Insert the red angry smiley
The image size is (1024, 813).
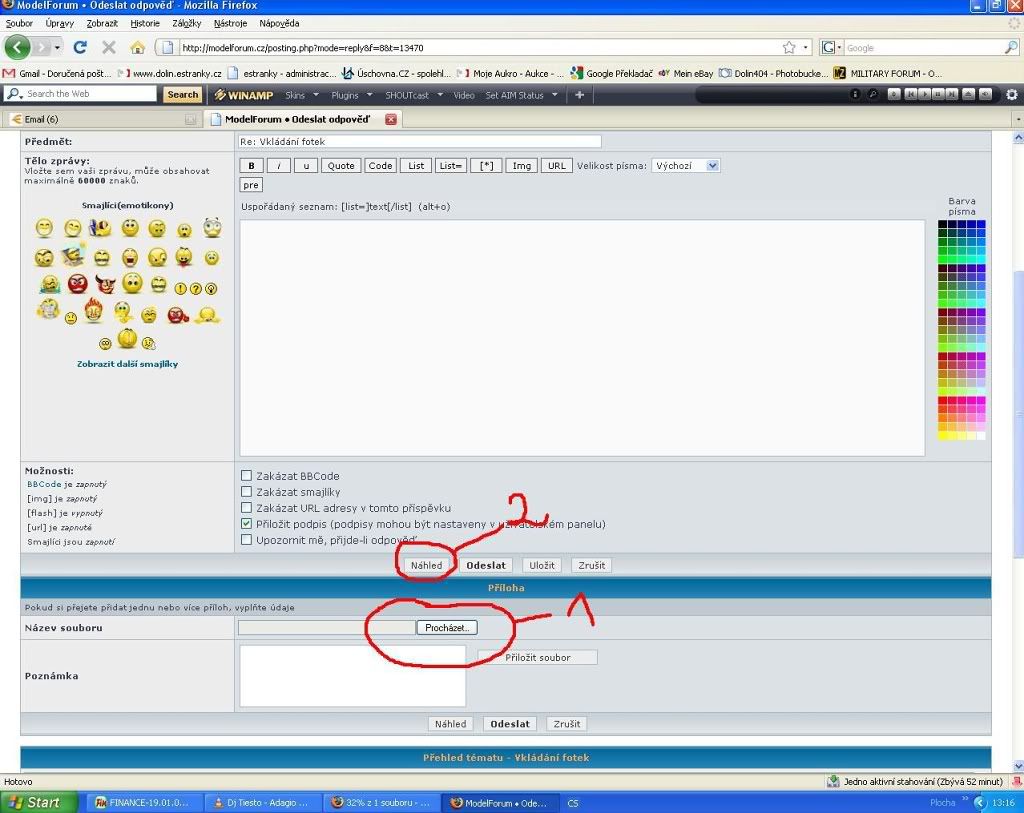click(77, 284)
